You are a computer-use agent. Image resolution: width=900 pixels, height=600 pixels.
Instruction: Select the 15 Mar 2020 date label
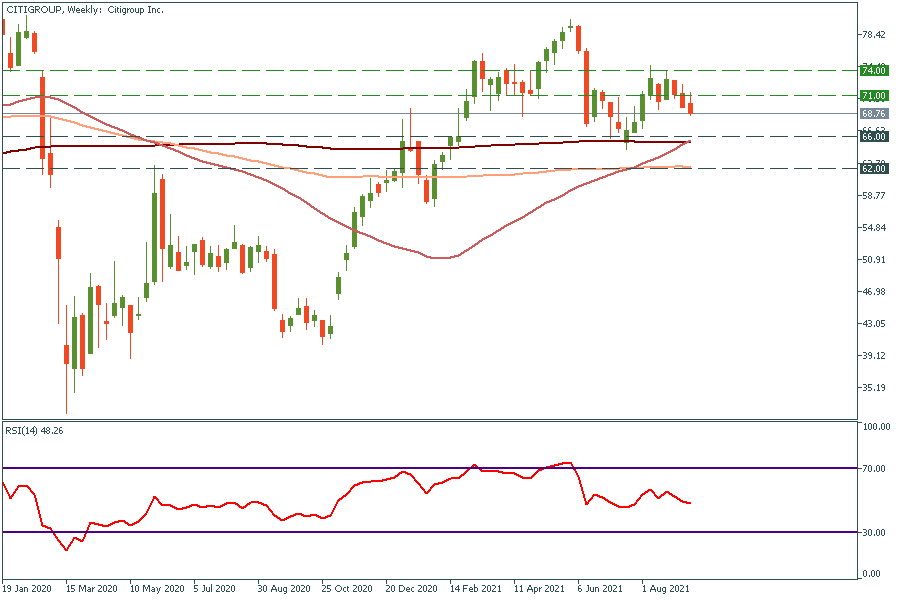[x=91, y=590]
